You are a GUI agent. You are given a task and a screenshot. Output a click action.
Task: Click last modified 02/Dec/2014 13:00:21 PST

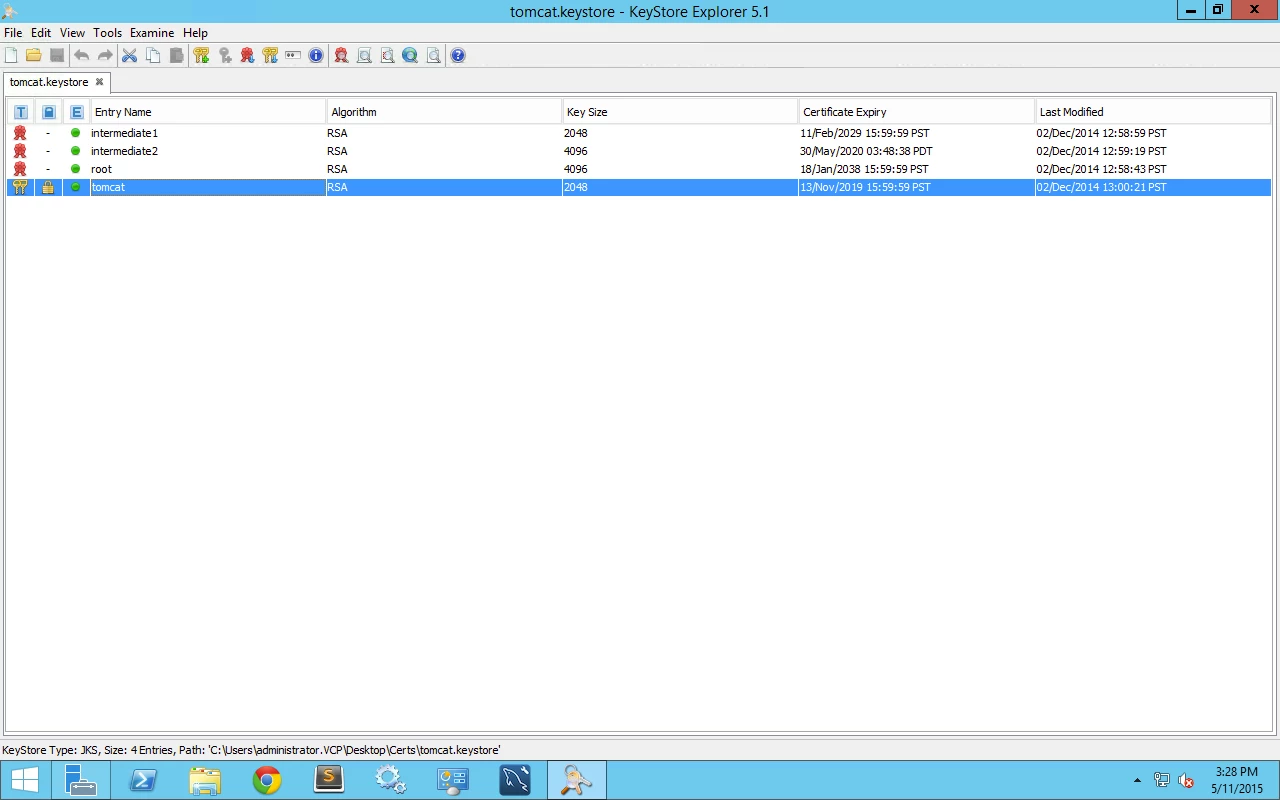[x=1101, y=187]
